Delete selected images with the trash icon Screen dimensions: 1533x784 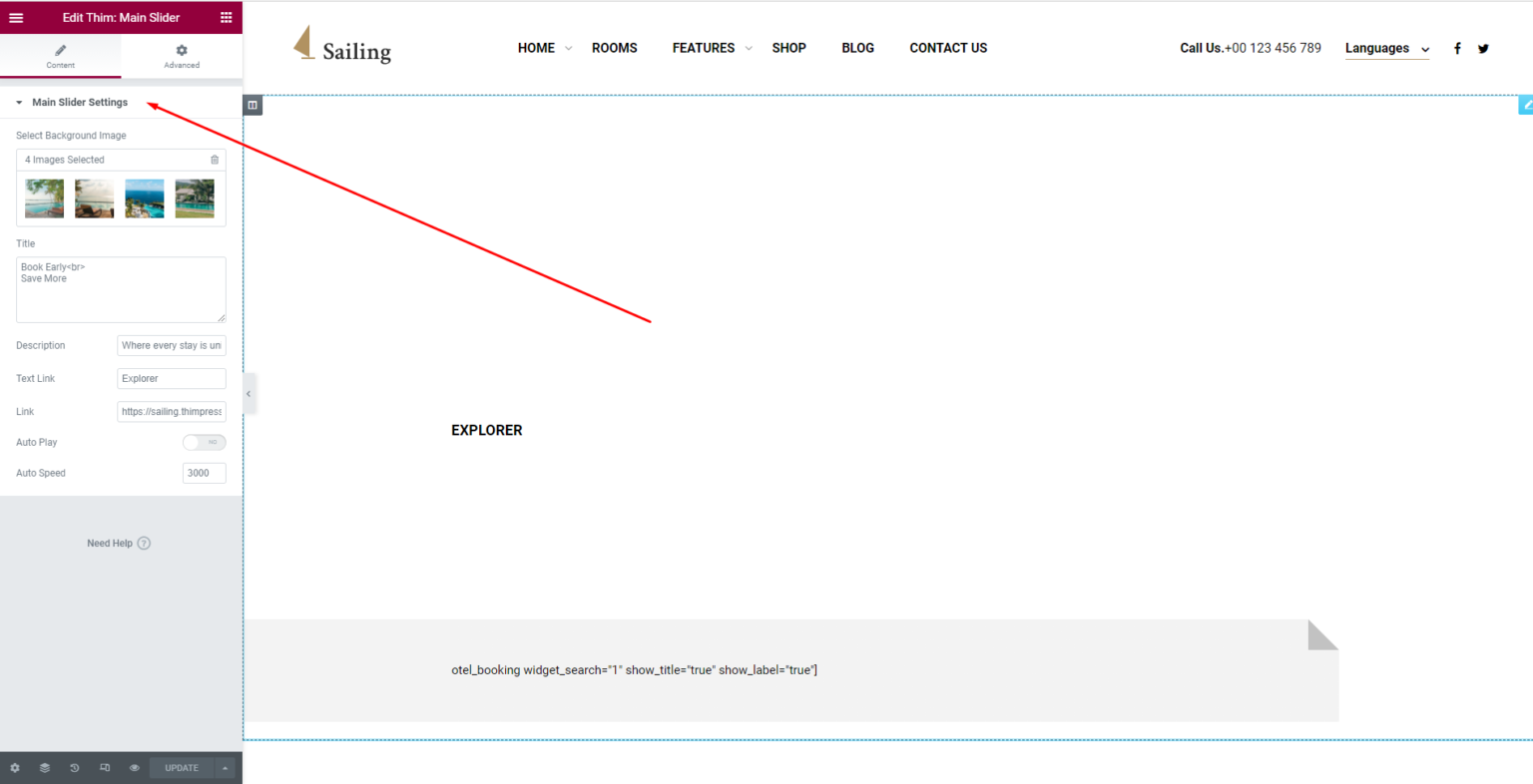[215, 160]
